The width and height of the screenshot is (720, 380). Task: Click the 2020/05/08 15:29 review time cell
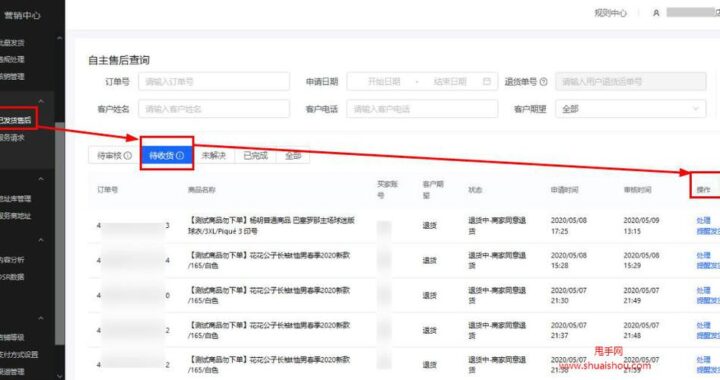click(641, 260)
